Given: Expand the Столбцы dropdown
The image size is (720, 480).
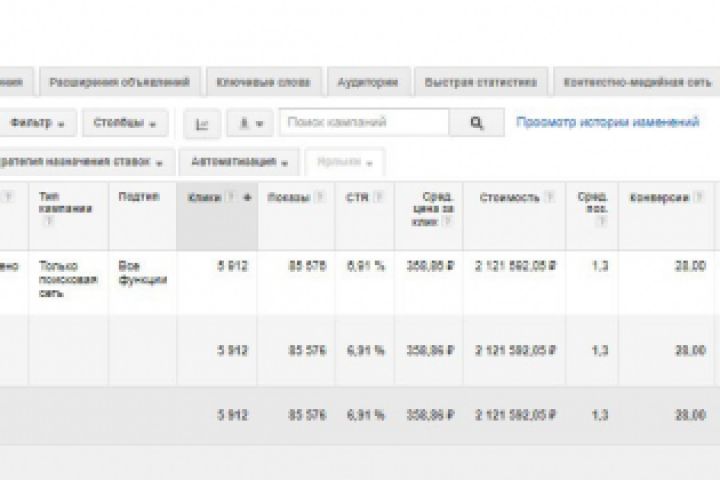Looking at the screenshot, I should (x=124, y=124).
